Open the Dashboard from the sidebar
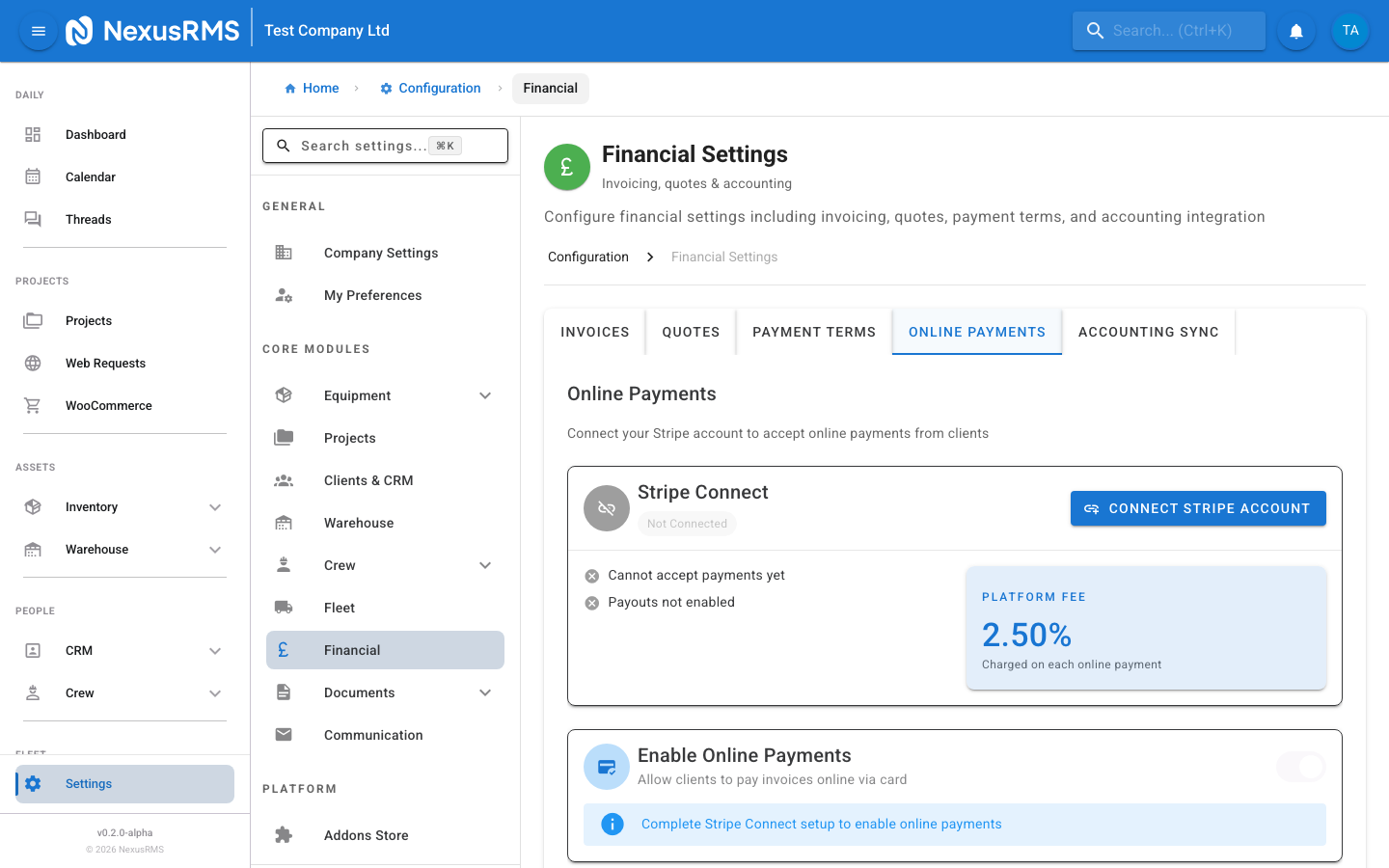This screenshot has width=1389, height=868. (95, 134)
